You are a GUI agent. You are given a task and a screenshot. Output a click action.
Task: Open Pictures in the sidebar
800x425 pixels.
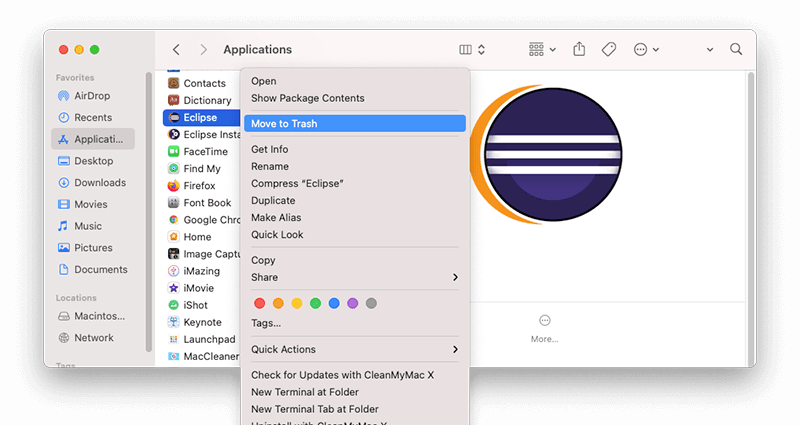[x=92, y=247]
